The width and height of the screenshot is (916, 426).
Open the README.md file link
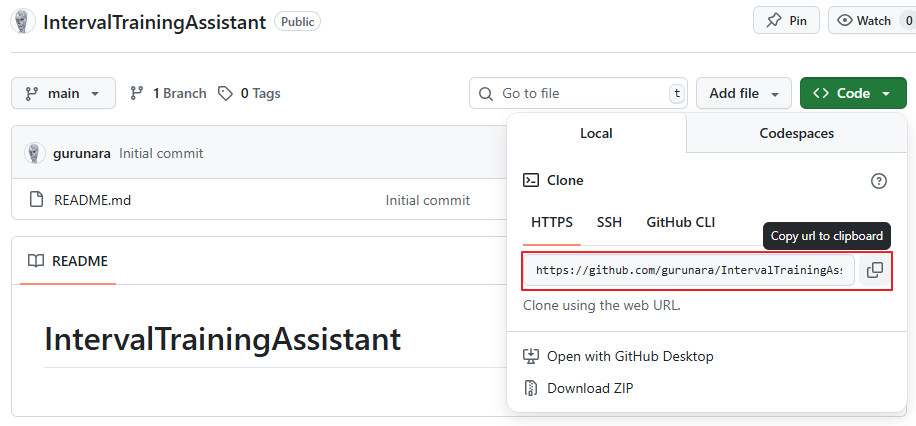pos(92,200)
